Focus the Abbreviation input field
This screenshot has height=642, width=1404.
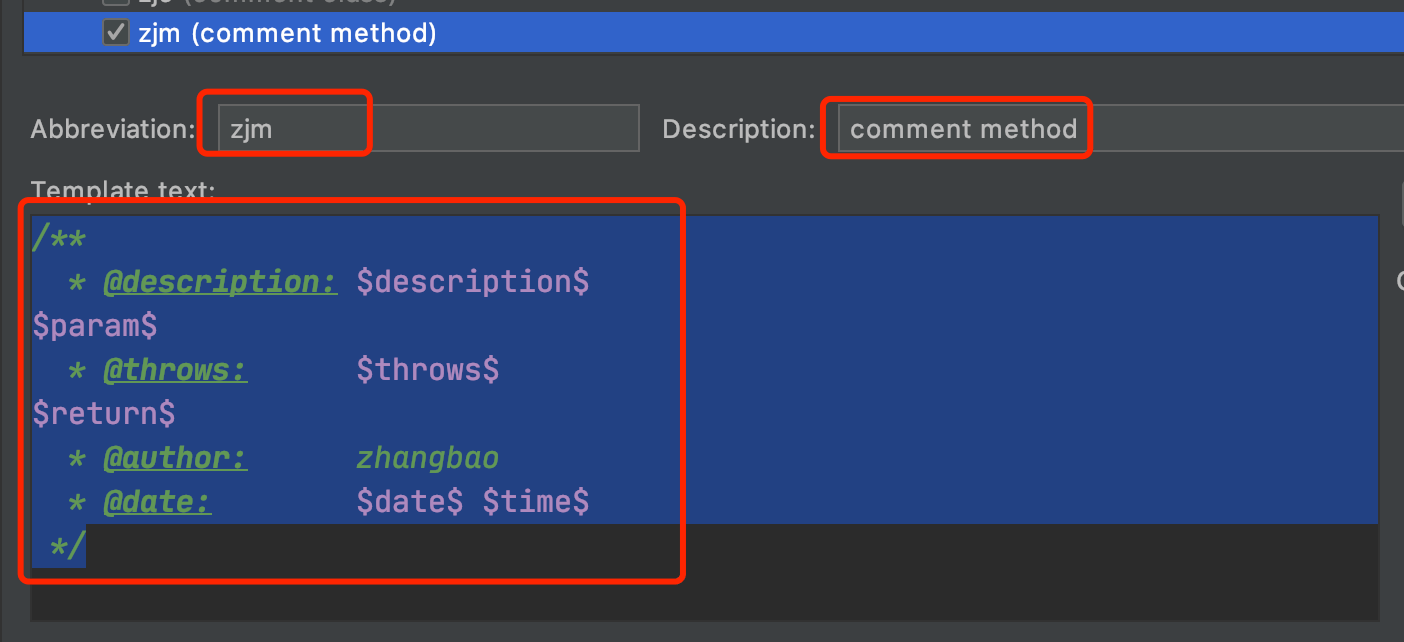pos(428,129)
